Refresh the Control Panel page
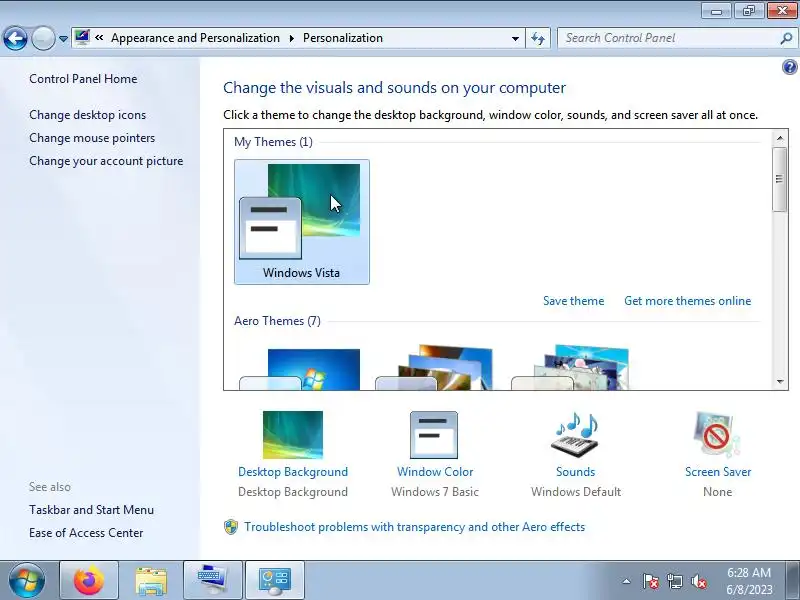The image size is (800, 600). pyautogui.click(x=538, y=38)
